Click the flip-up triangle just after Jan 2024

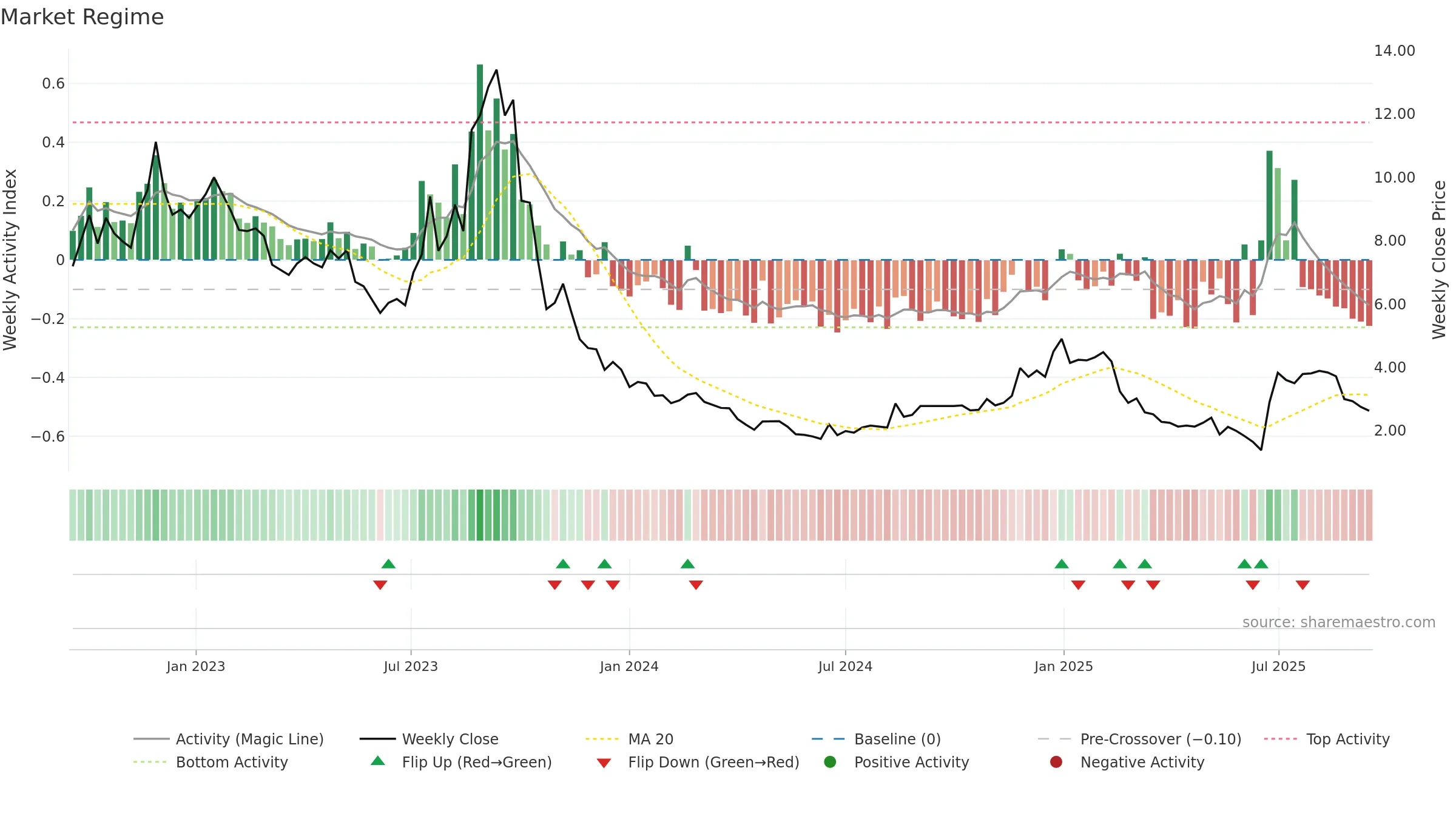[x=687, y=564]
